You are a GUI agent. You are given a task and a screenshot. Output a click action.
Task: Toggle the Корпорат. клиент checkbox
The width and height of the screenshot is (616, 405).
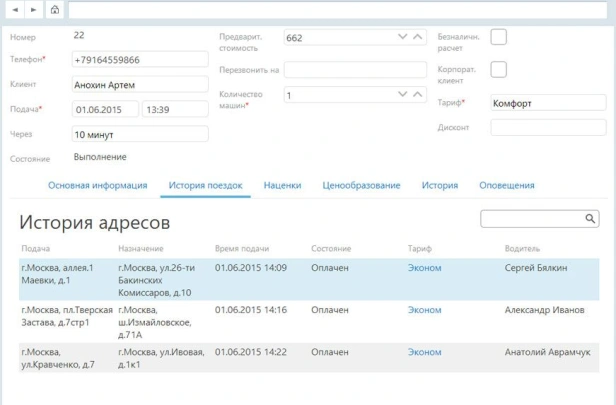pyautogui.click(x=498, y=70)
